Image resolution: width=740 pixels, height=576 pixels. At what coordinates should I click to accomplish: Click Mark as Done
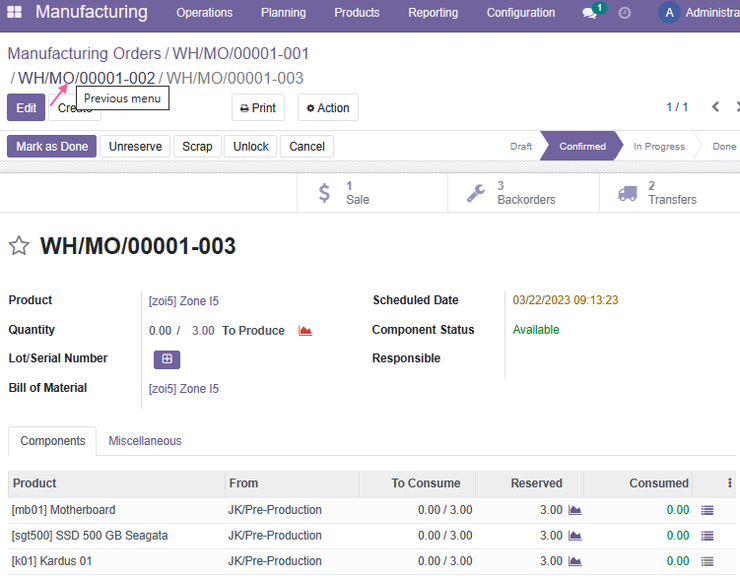[52, 146]
